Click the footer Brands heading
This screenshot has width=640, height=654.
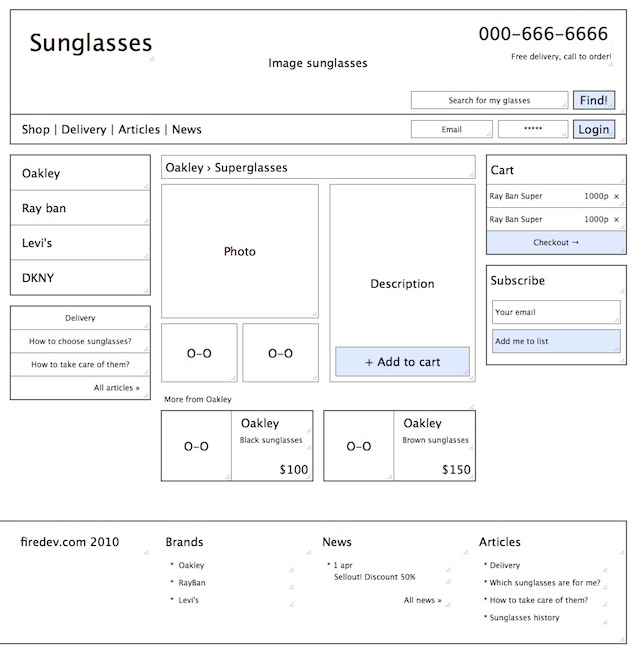[x=184, y=542]
